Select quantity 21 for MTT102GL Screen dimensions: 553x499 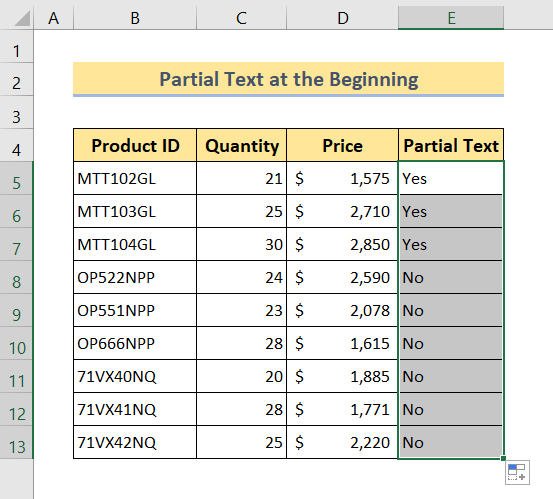(242, 178)
